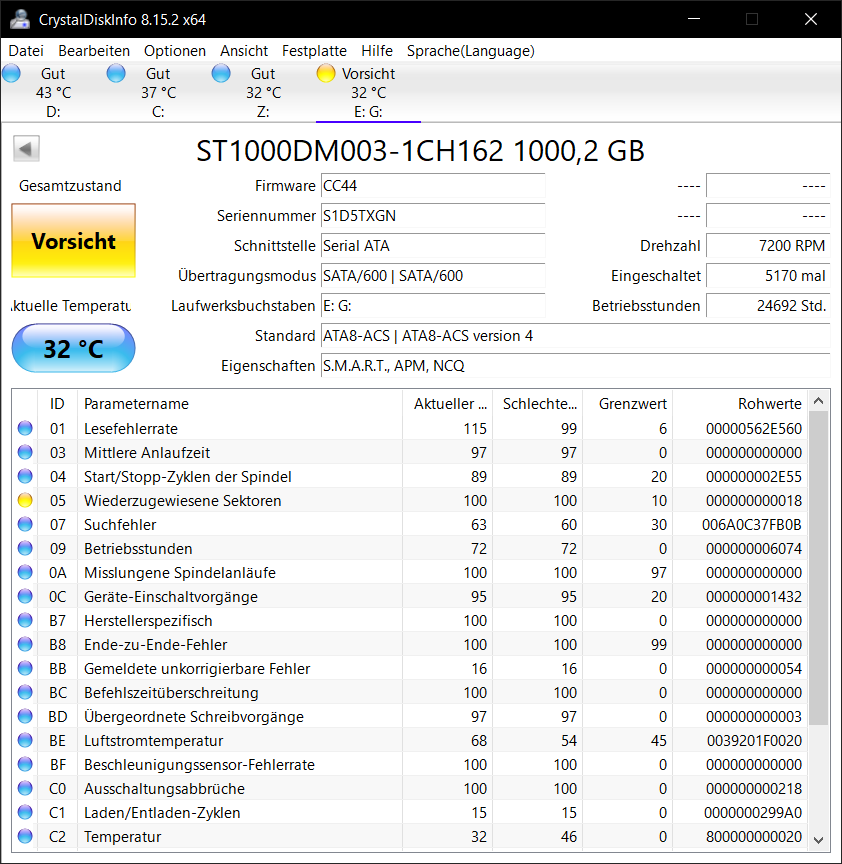Open the Festplatte menu
Screen dimensions: 842x864
(x=314, y=51)
